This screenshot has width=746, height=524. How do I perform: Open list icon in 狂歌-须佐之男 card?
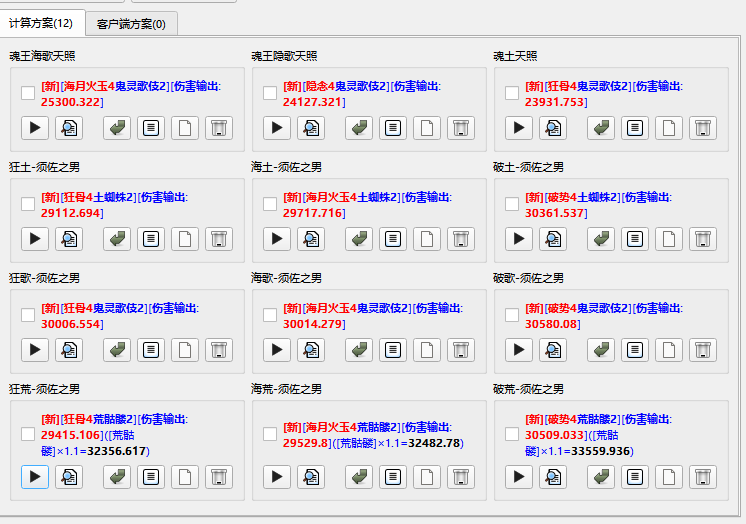pos(151,350)
